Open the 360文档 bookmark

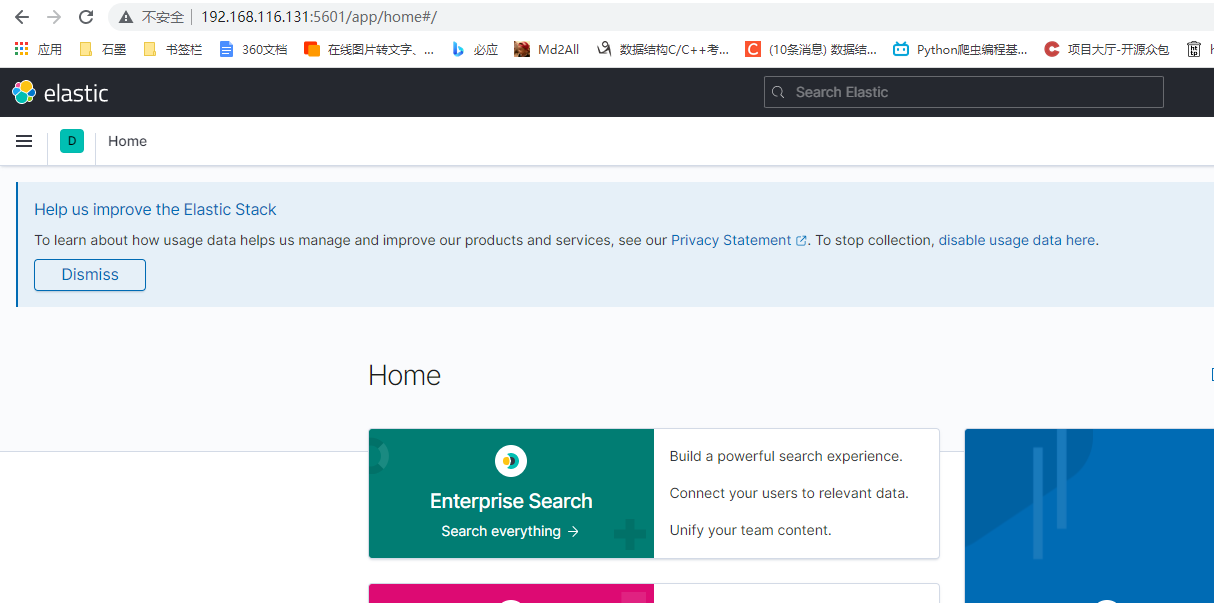pos(253,49)
